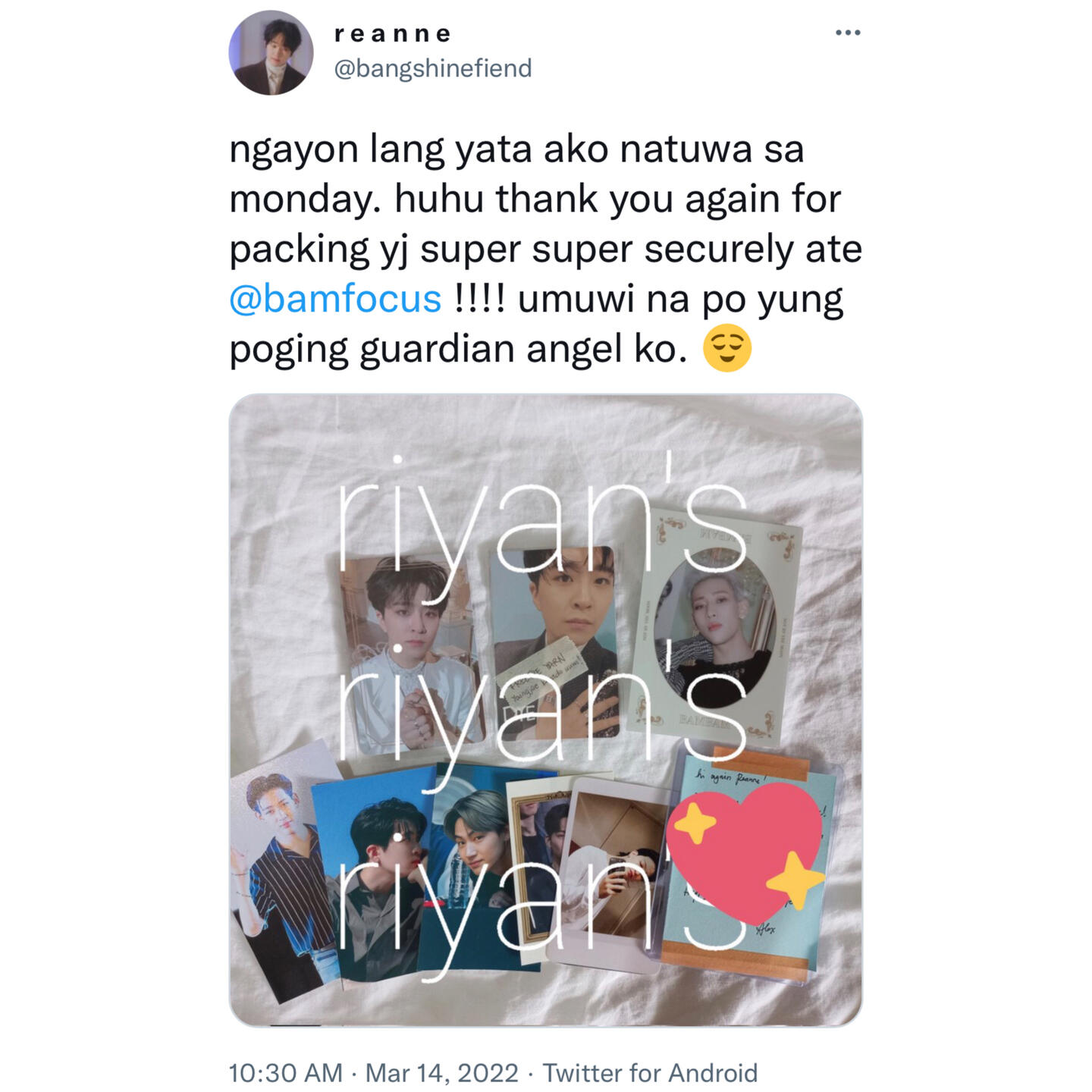
Task: Open the @bangshinefiend handle
Action: (x=433, y=68)
